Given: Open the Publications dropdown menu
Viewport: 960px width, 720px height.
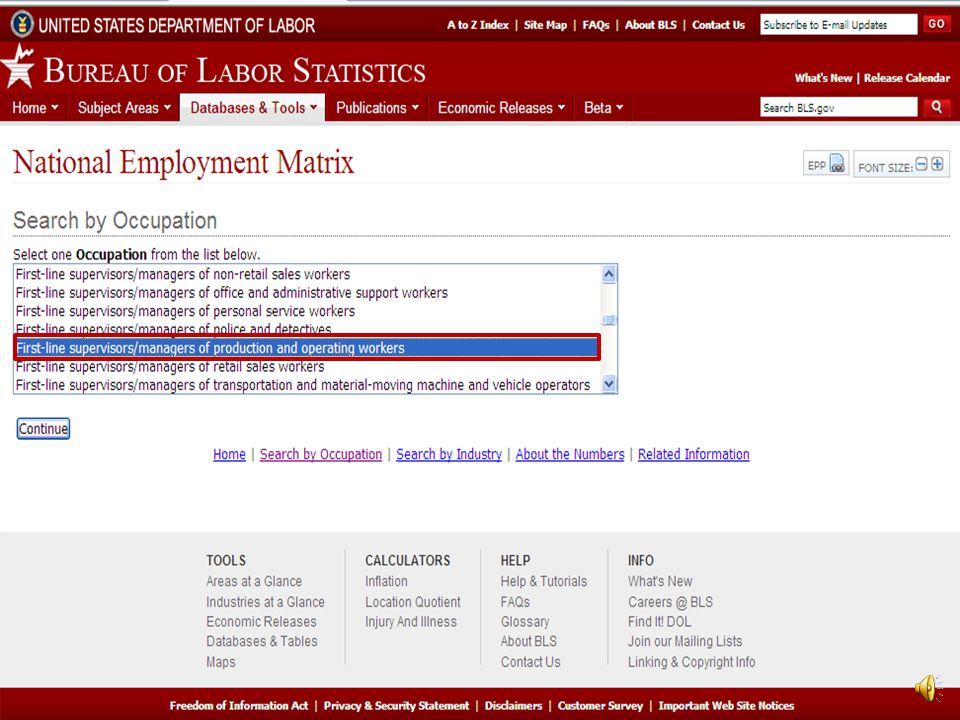Looking at the screenshot, I should coord(377,108).
